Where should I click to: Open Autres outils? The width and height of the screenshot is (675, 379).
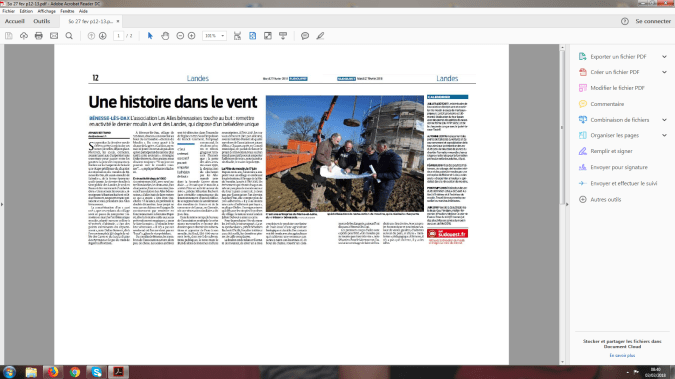(x=605, y=199)
